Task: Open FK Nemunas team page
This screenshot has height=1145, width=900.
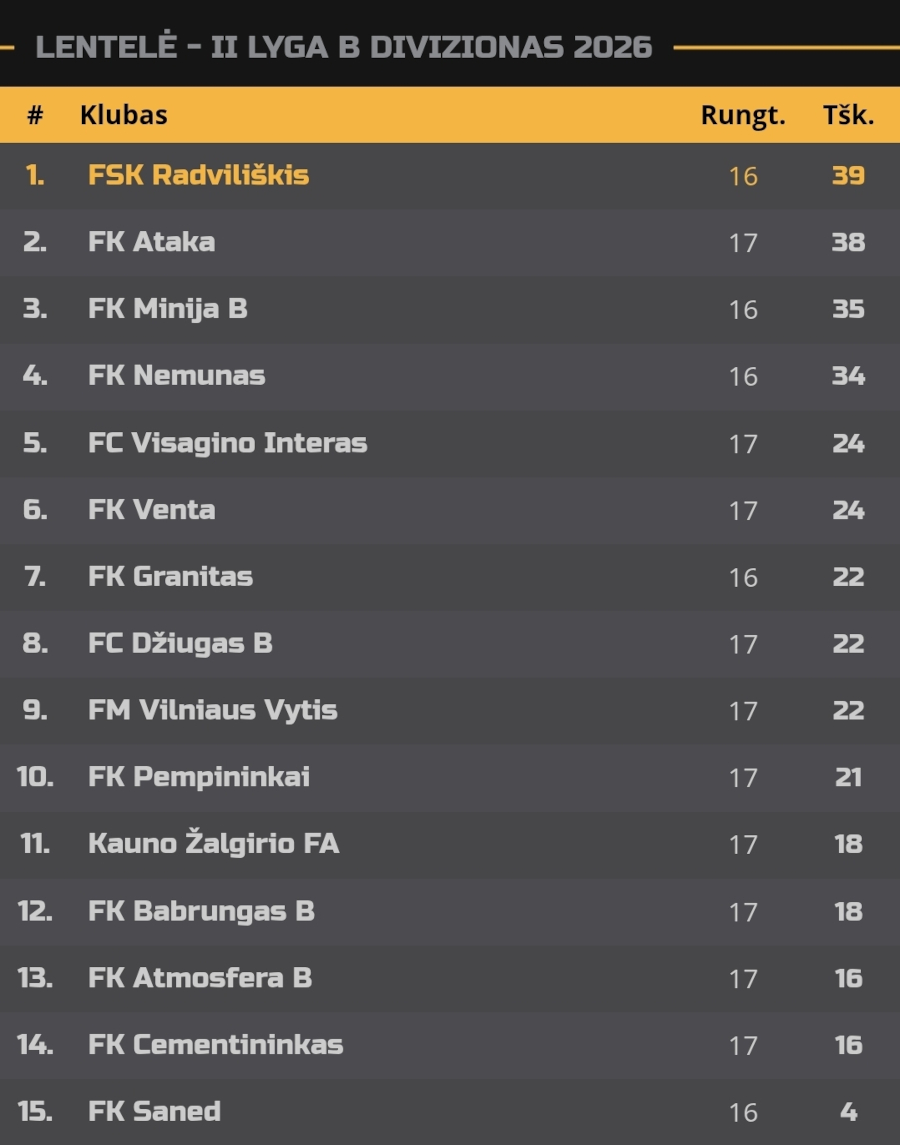Action: point(176,375)
